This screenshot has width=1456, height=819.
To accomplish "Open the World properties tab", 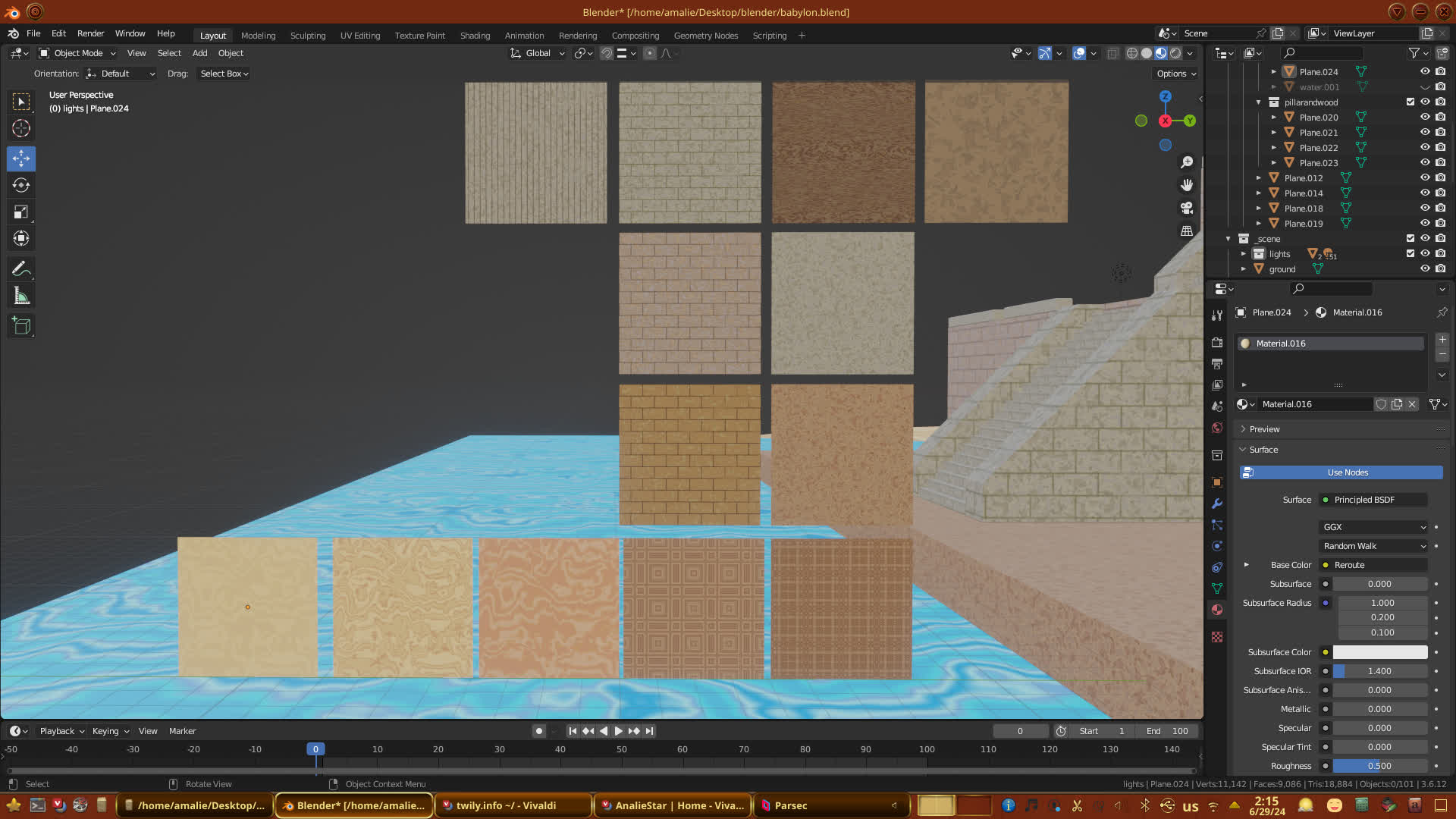I will pyautogui.click(x=1217, y=428).
